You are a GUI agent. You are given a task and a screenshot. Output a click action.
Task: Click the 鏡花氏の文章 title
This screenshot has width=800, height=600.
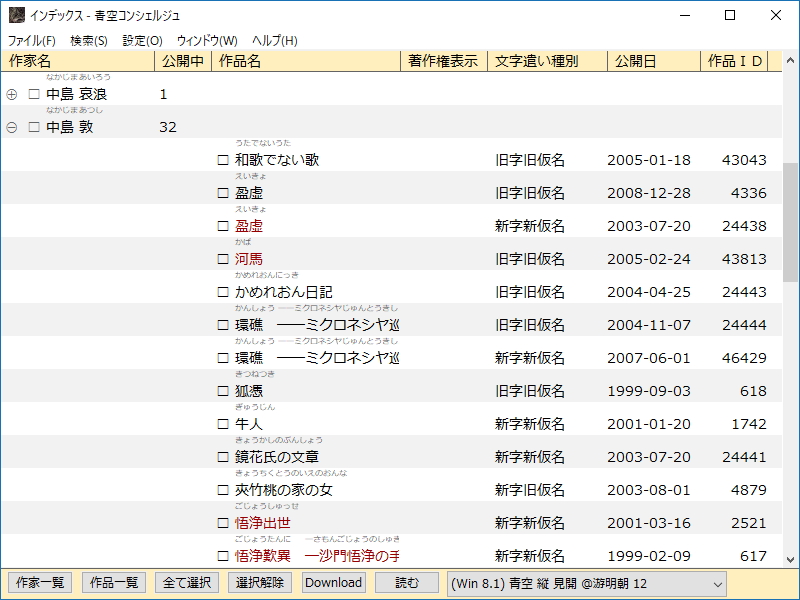[277, 457]
